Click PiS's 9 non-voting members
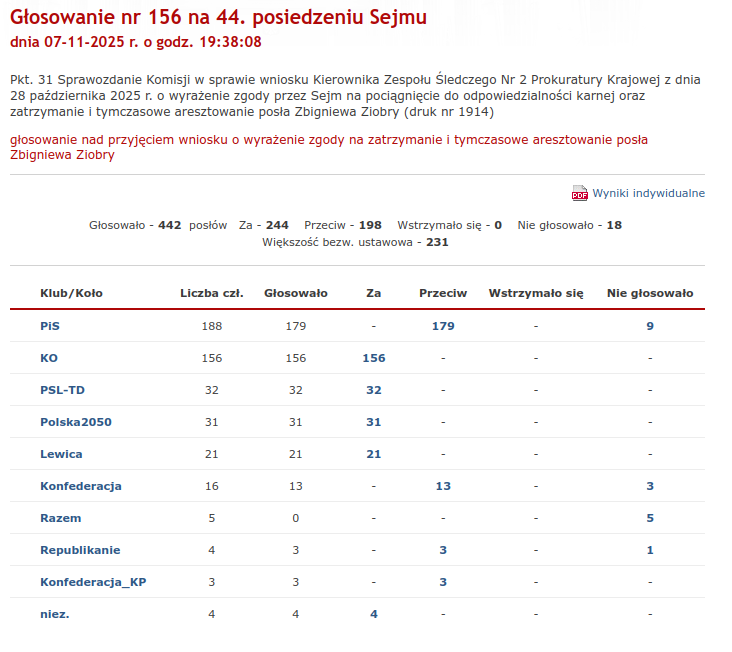The height and width of the screenshot is (652, 732). [650, 326]
